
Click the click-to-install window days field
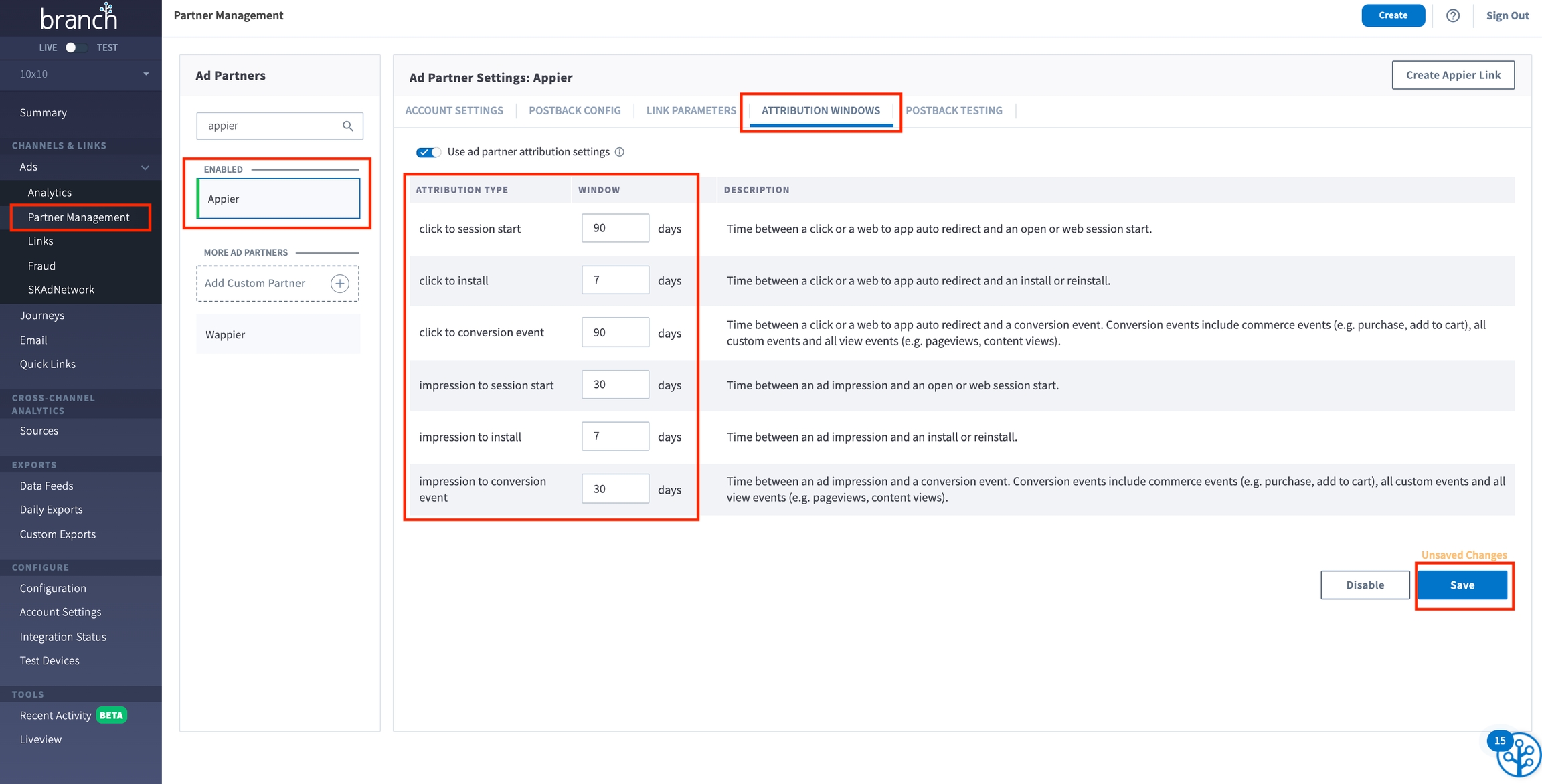pyautogui.click(x=614, y=280)
